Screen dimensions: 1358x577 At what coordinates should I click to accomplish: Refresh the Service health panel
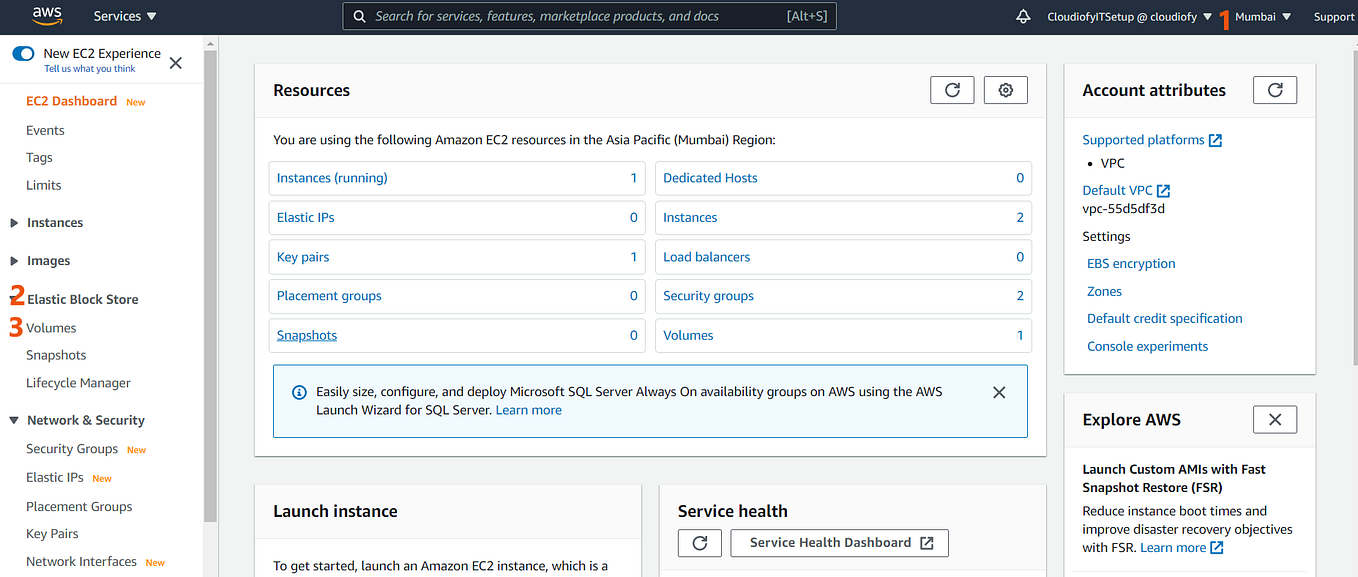699,543
